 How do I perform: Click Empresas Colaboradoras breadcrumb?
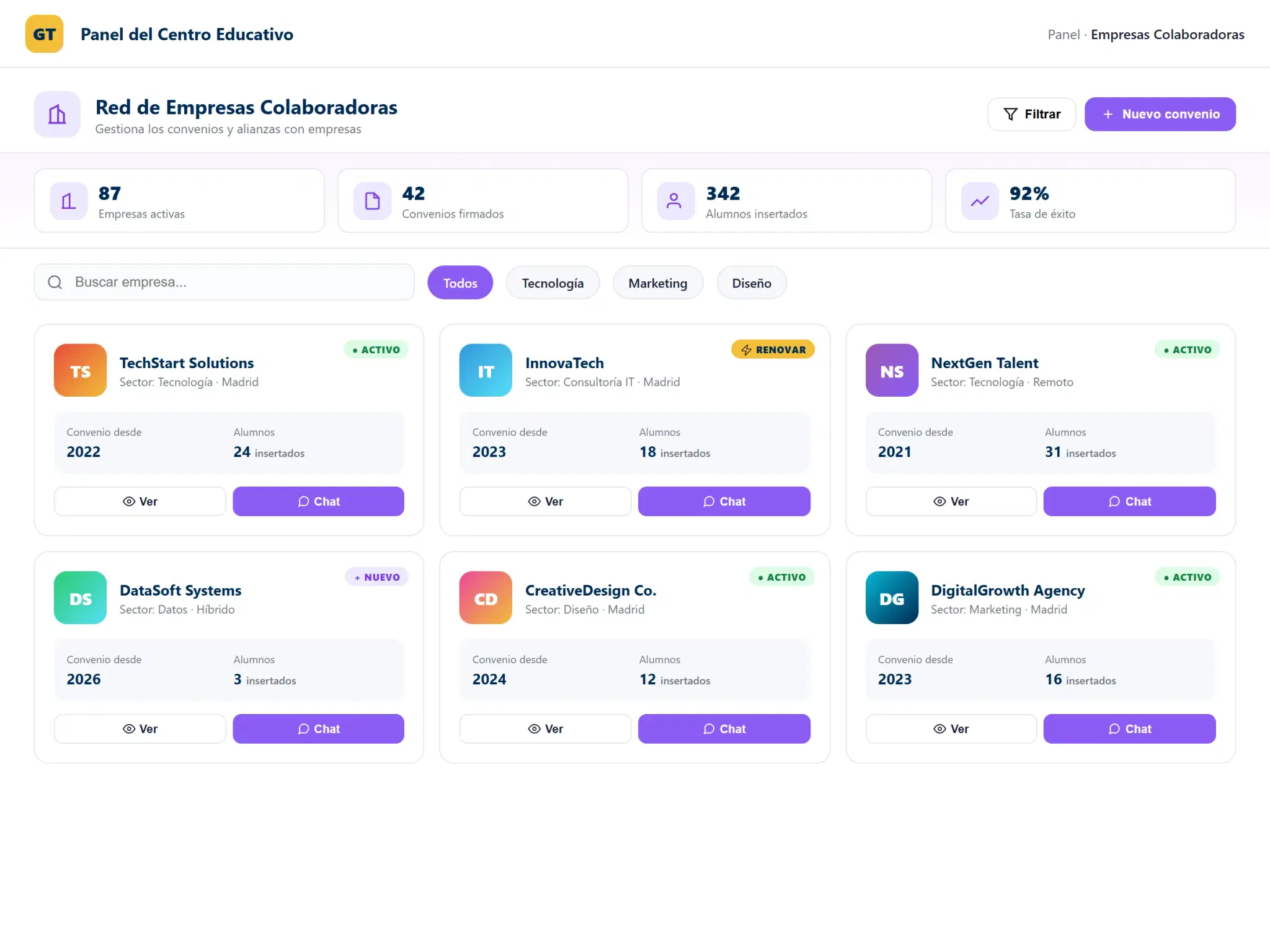(x=1167, y=35)
